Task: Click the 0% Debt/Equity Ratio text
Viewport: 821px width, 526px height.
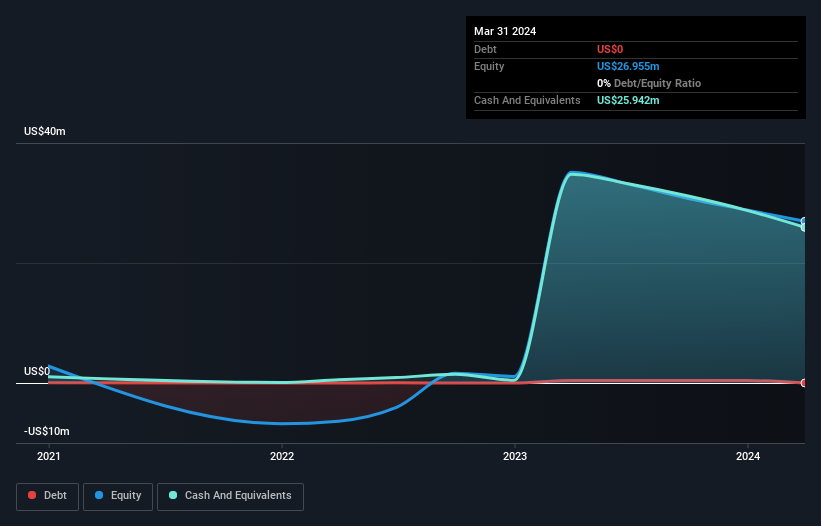Action: pyautogui.click(x=649, y=83)
